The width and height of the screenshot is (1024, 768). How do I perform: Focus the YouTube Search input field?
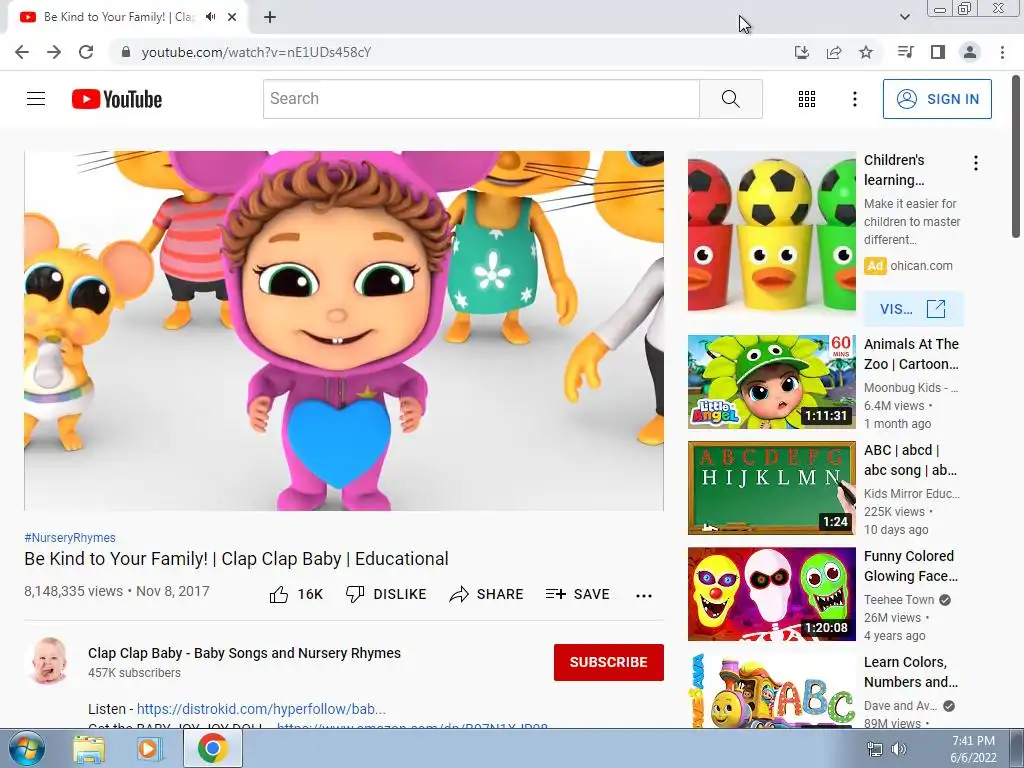481,99
